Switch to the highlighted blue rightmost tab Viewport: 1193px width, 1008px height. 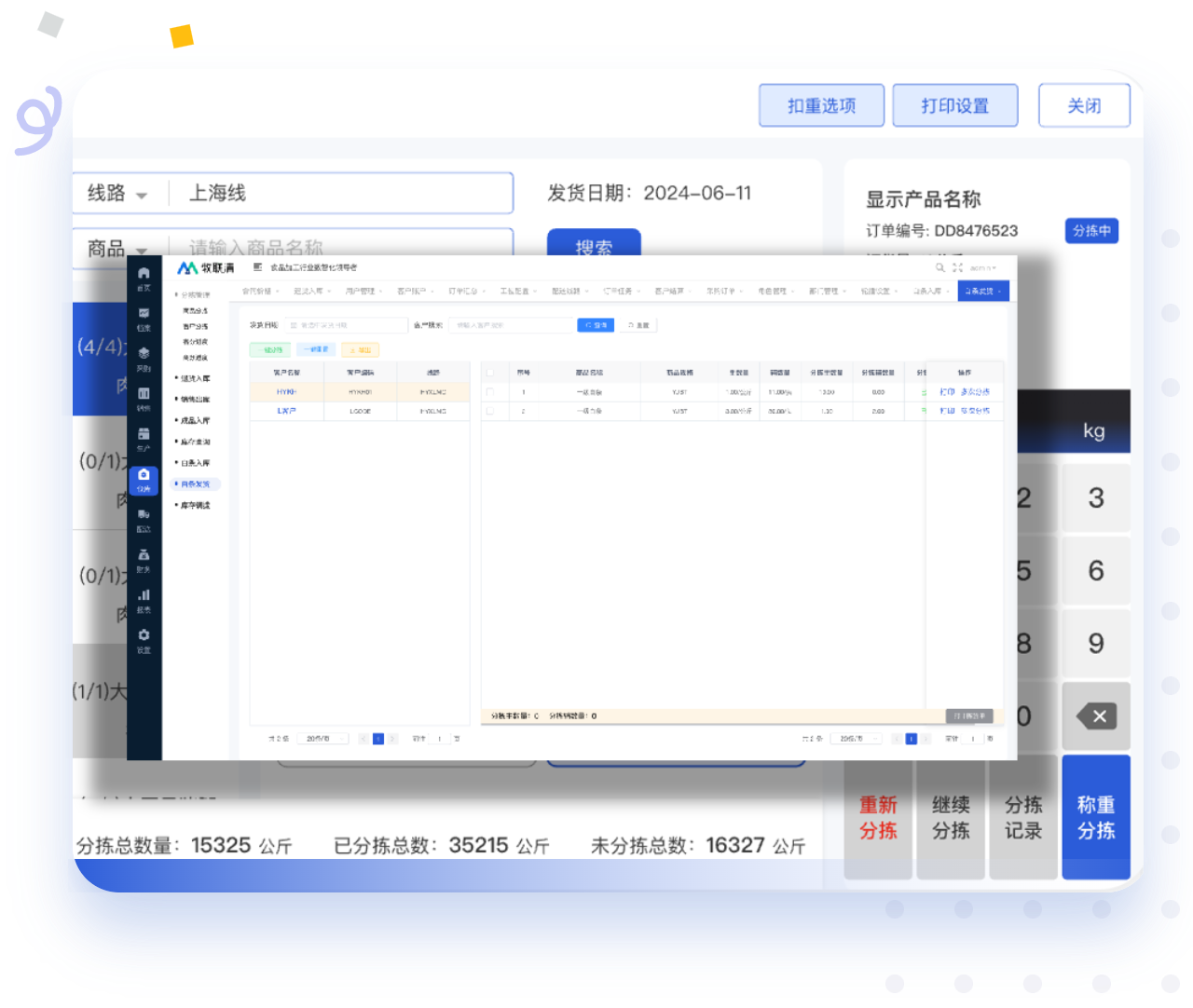click(x=982, y=292)
